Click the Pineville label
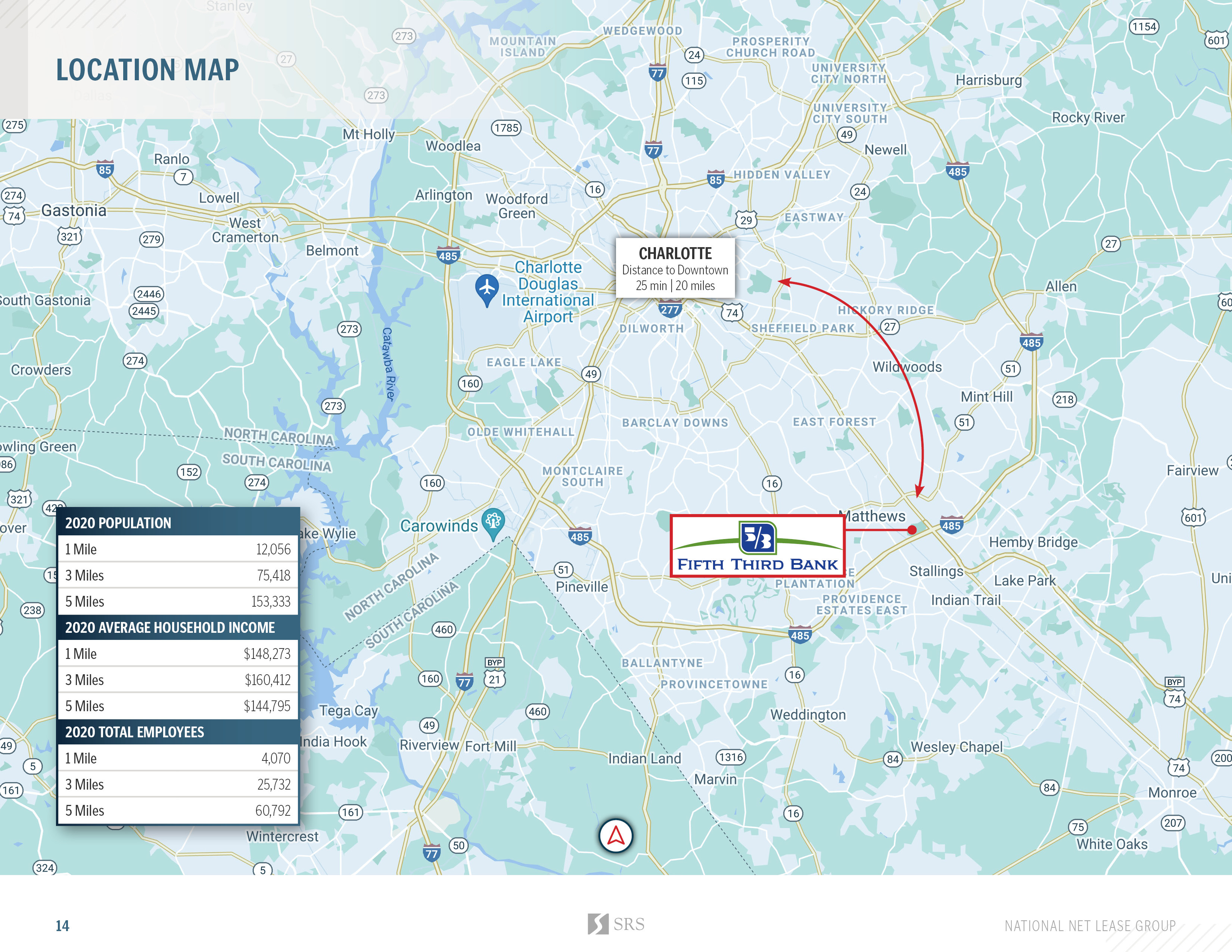 coord(582,587)
